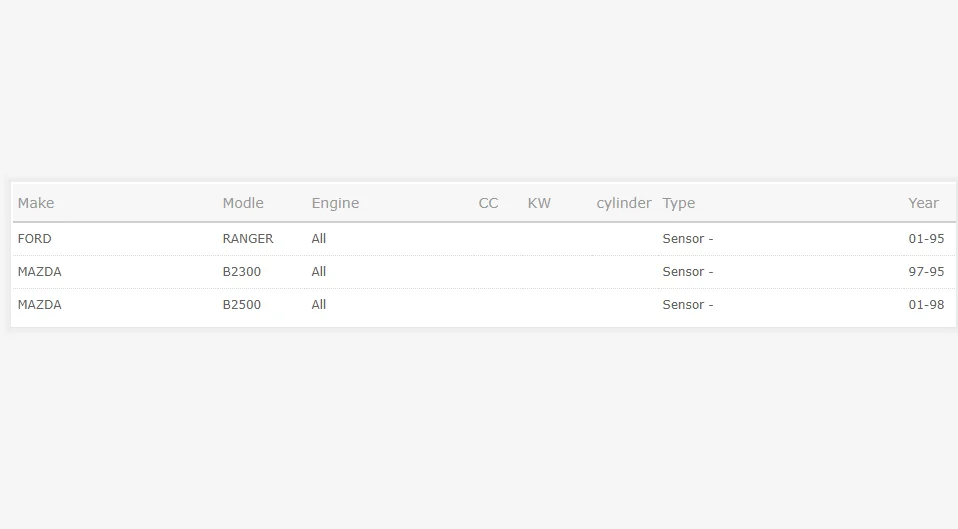958x529 pixels.
Task: Select 'Sensor -' in the RANGER row
Action: point(688,239)
